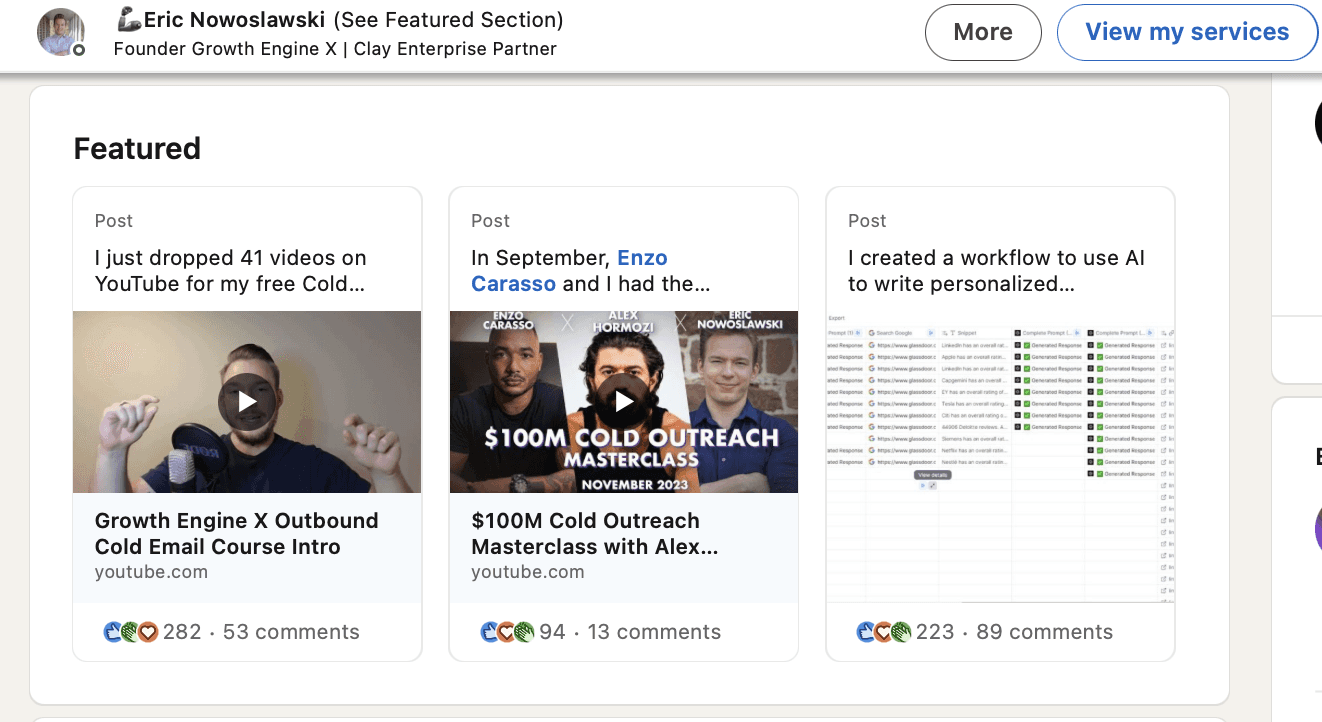Click the Post label above the AI workflow text
The height and width of the screenshot is (722, 1322).
pyautogui.click(x=867, y=221)
